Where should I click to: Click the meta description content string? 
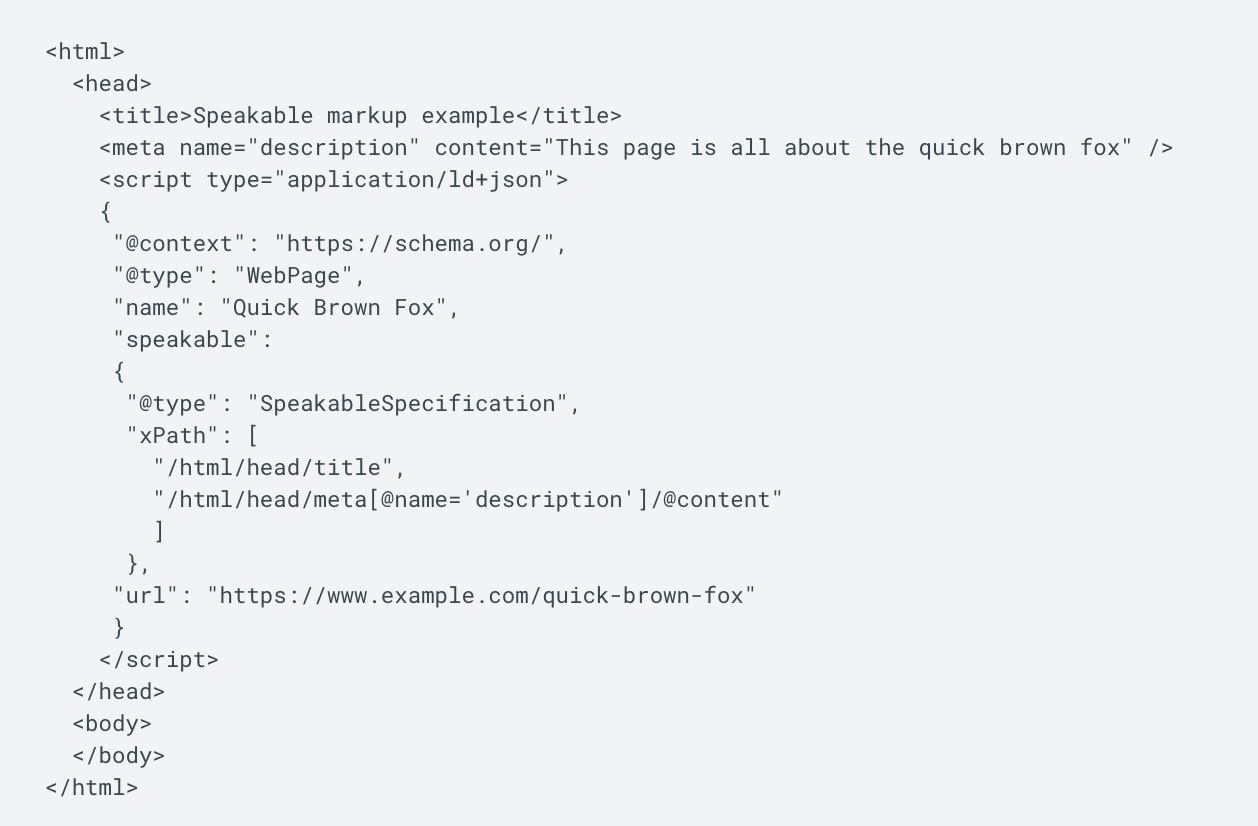[838, 148]
